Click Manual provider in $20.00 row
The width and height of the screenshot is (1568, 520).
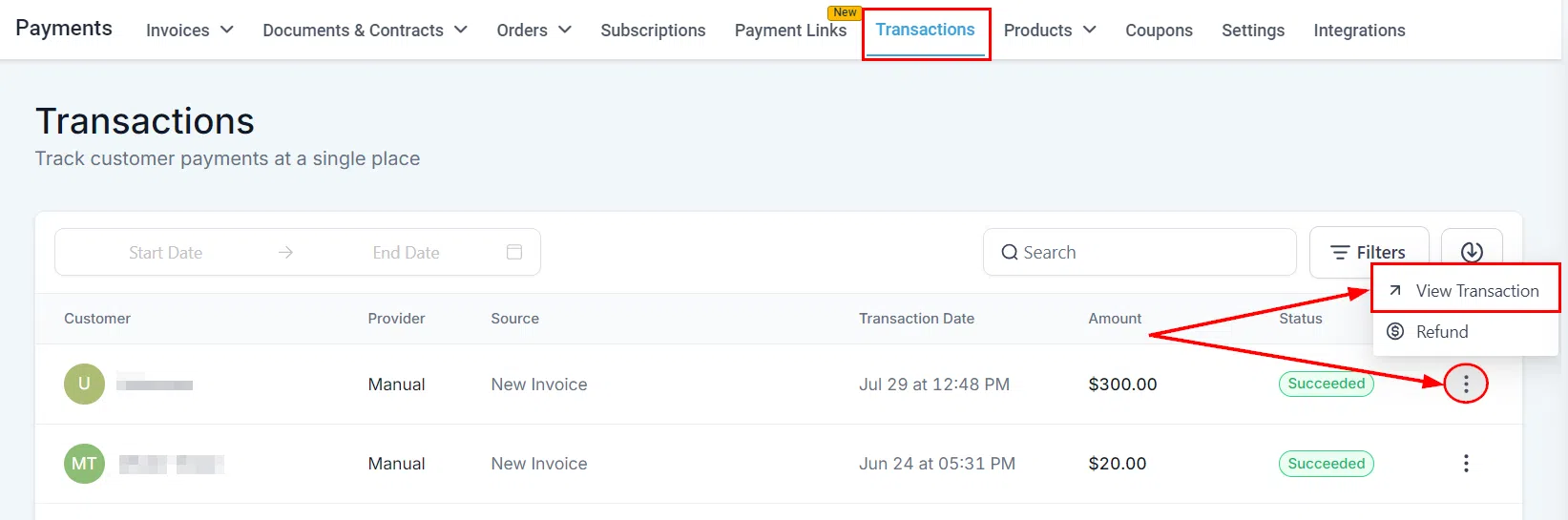396,464
